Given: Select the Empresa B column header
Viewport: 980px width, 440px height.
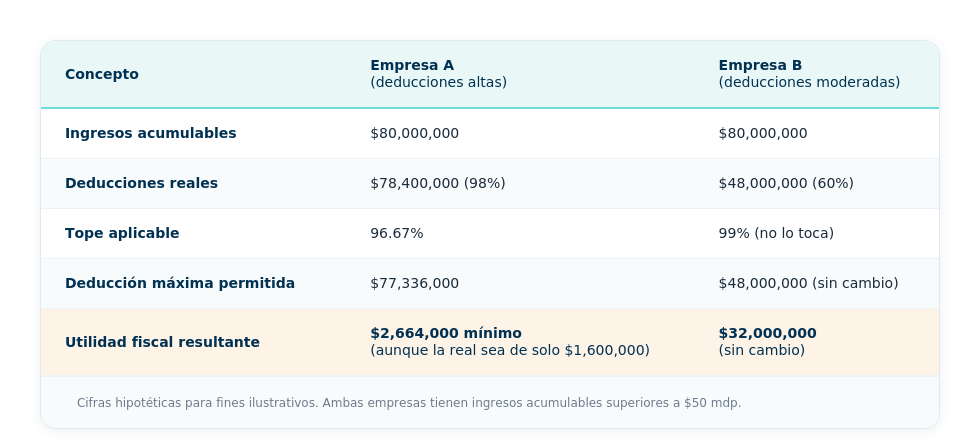Looking at the screenshot, I should [809, 74].
